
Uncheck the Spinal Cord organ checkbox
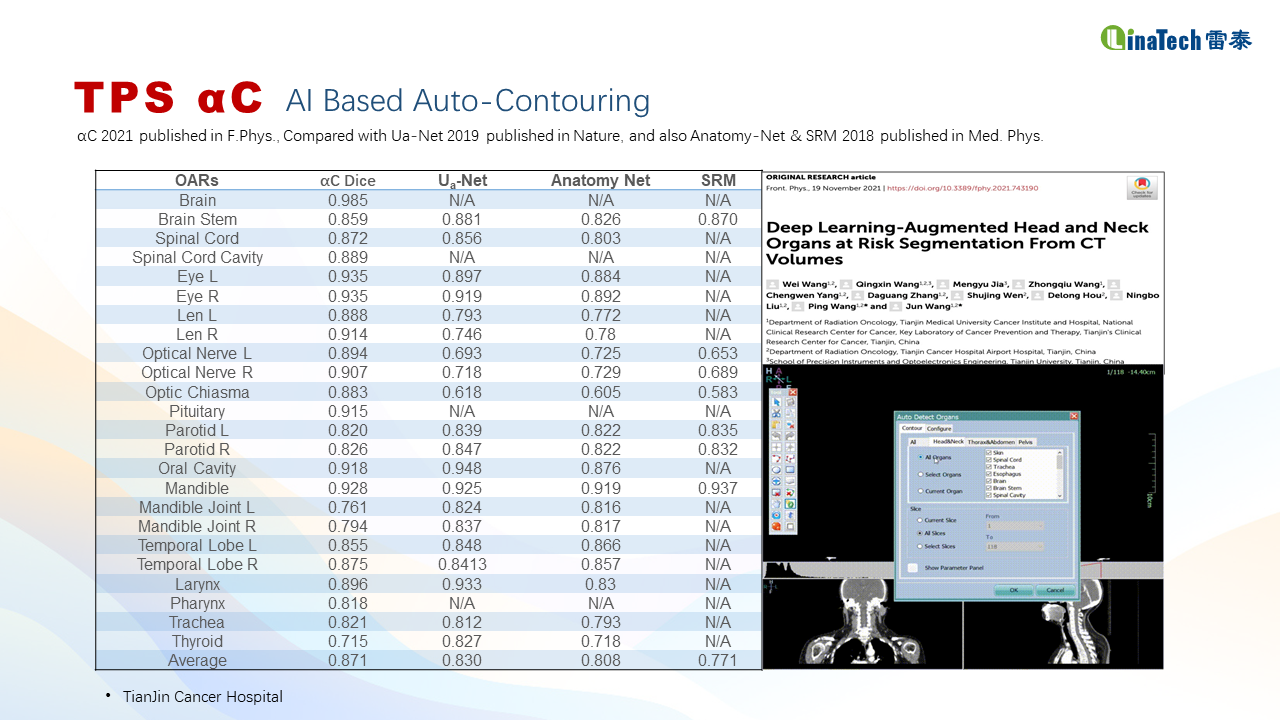(x=988, y=460)
